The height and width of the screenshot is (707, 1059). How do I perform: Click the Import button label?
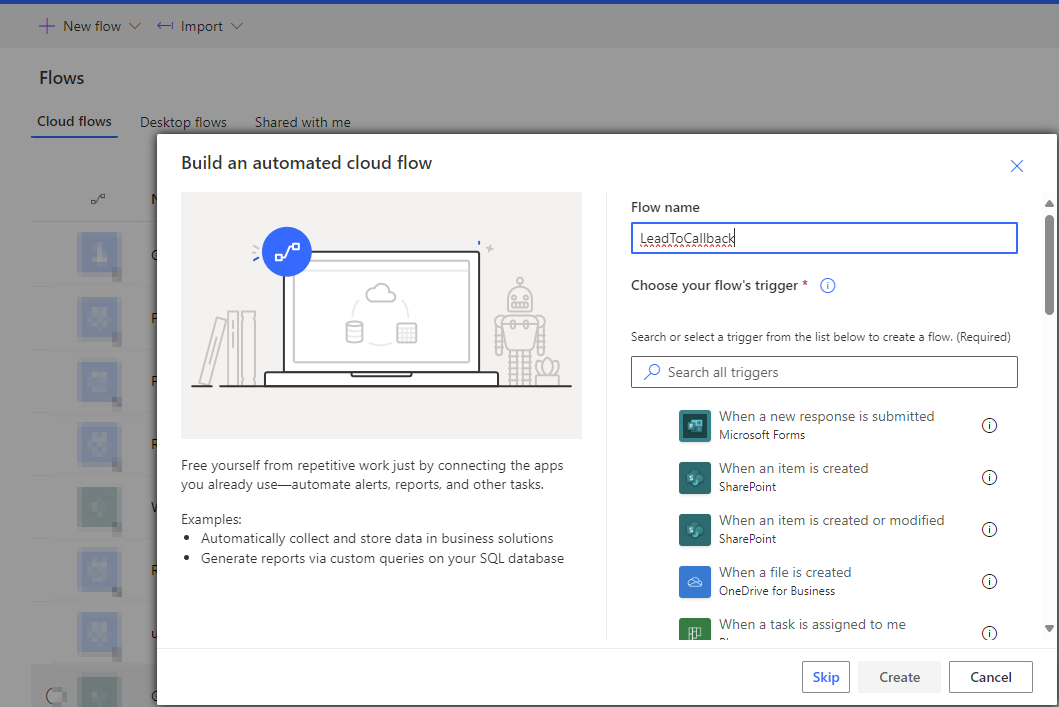tap(201, 26)
